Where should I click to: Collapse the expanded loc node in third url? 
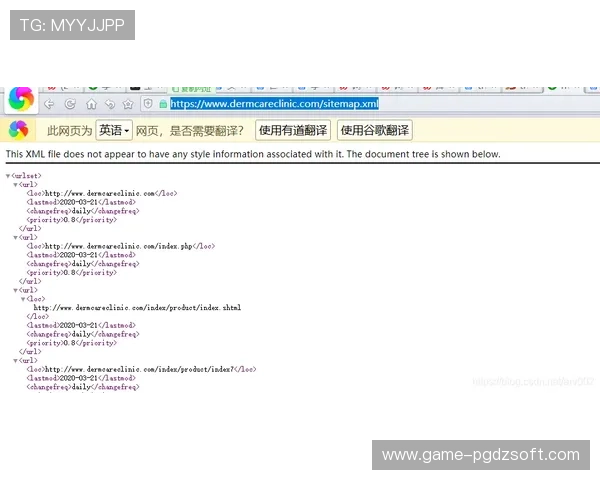pos(23,299)
